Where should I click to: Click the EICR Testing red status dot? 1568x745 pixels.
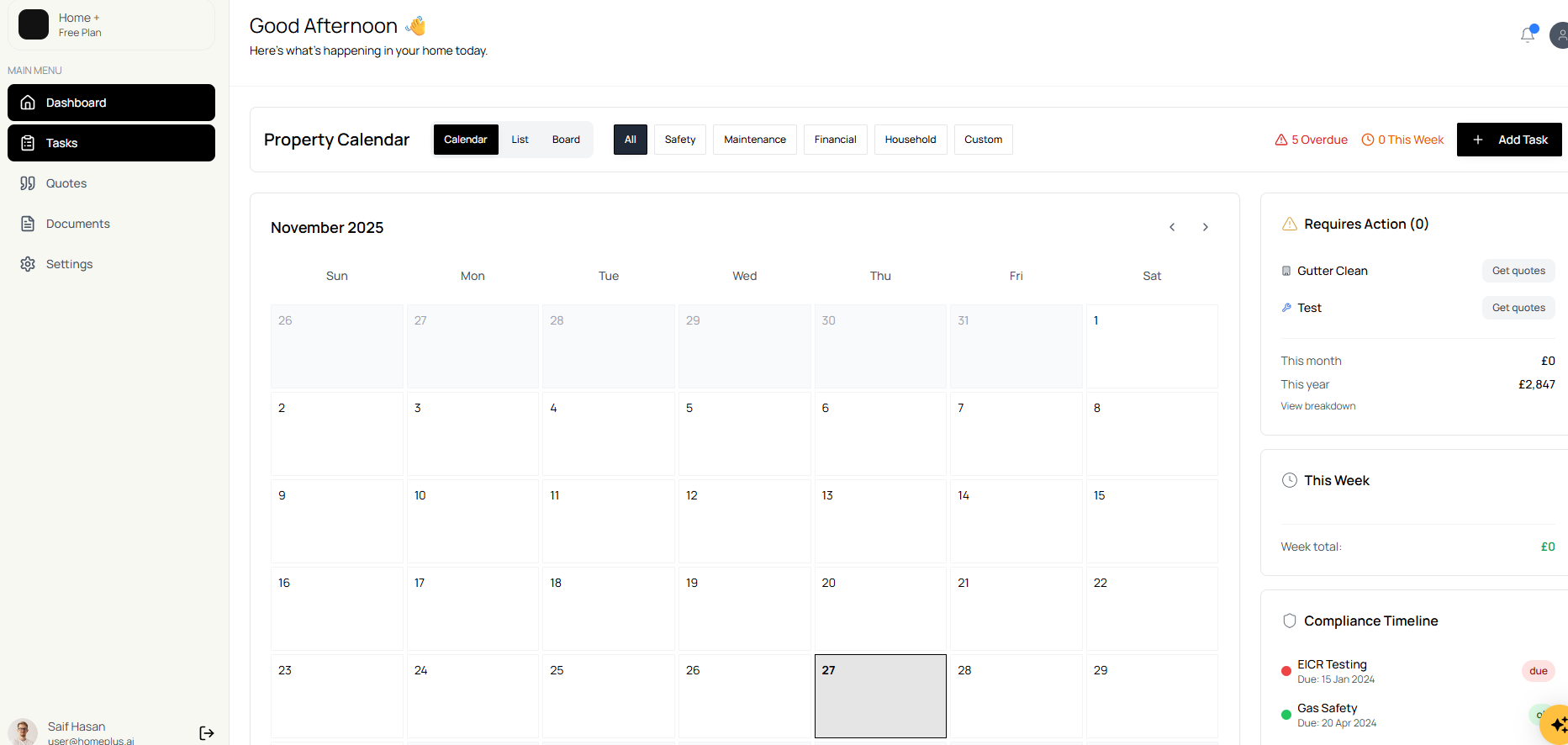(x=1286, y=671)
